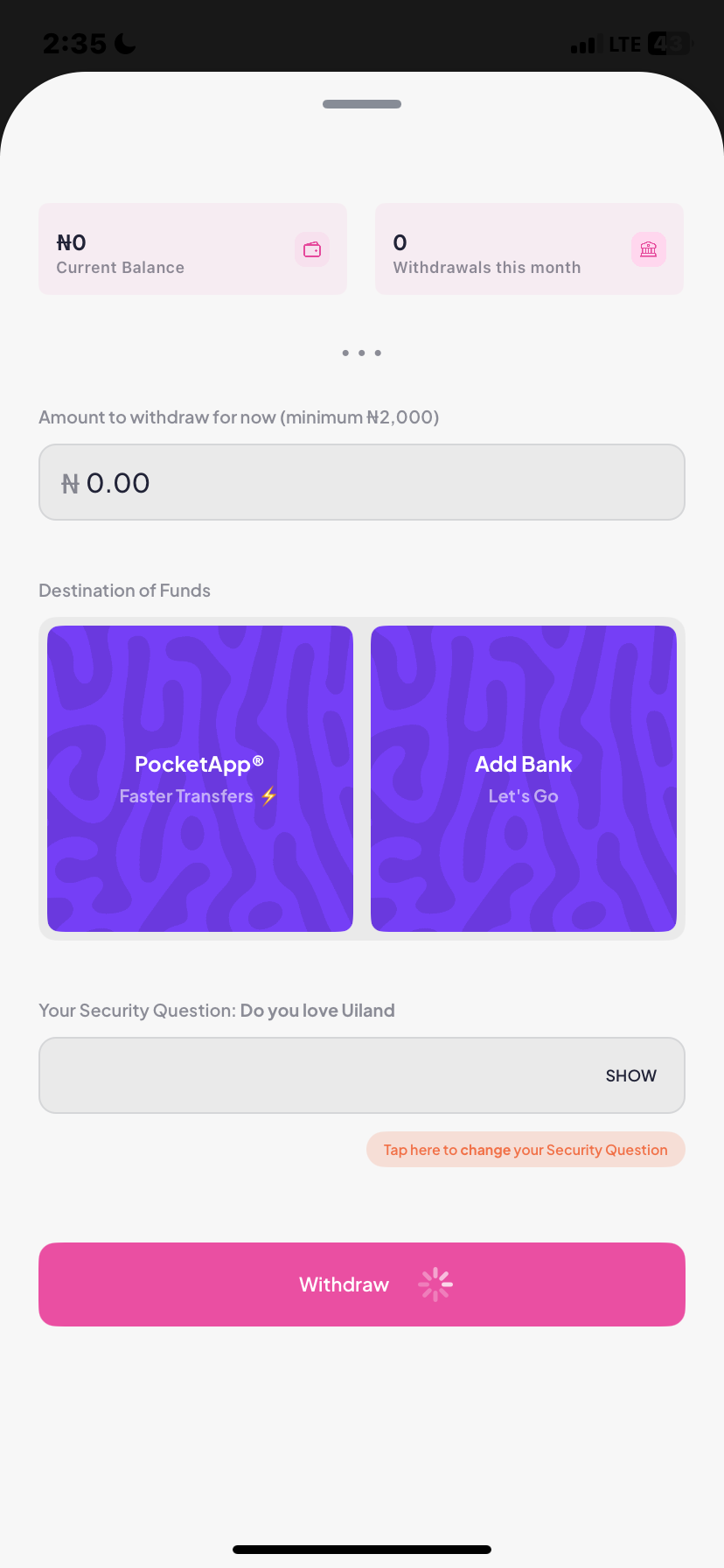Toggle SHOW to reveal the security answer
724x1568 pixels.
(630, 1075)
